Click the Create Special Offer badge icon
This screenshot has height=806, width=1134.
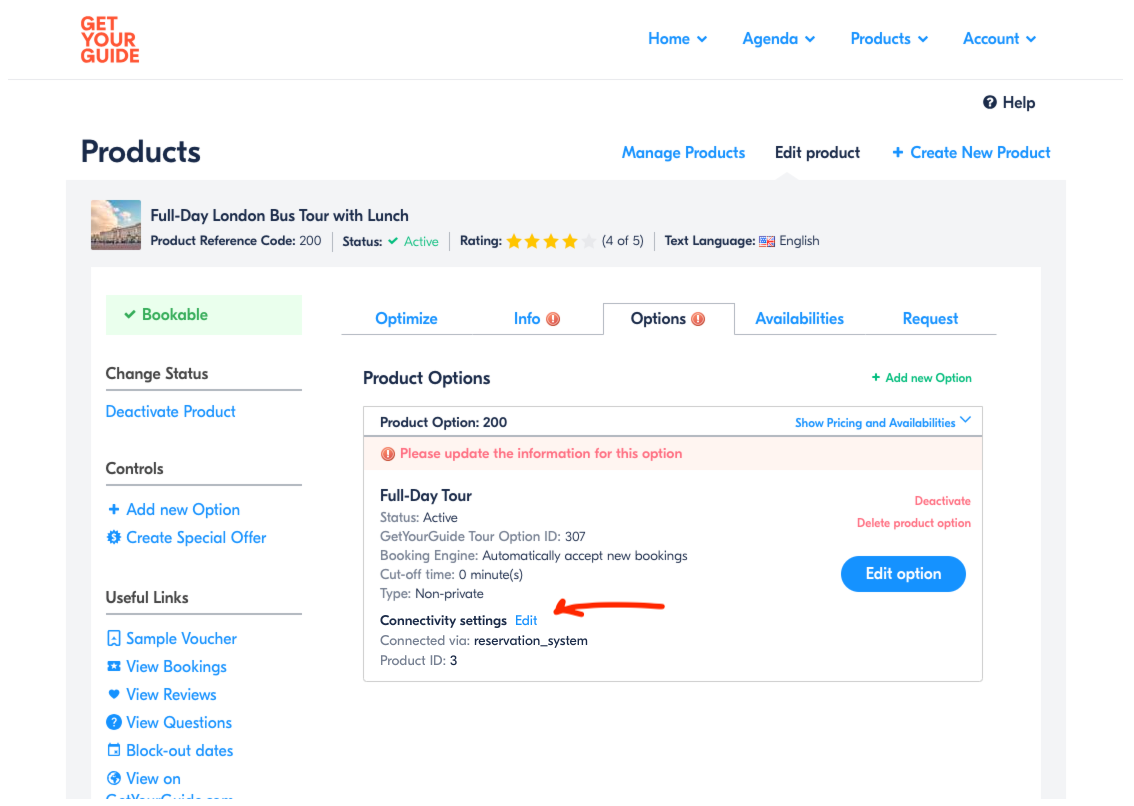point(114,538)
